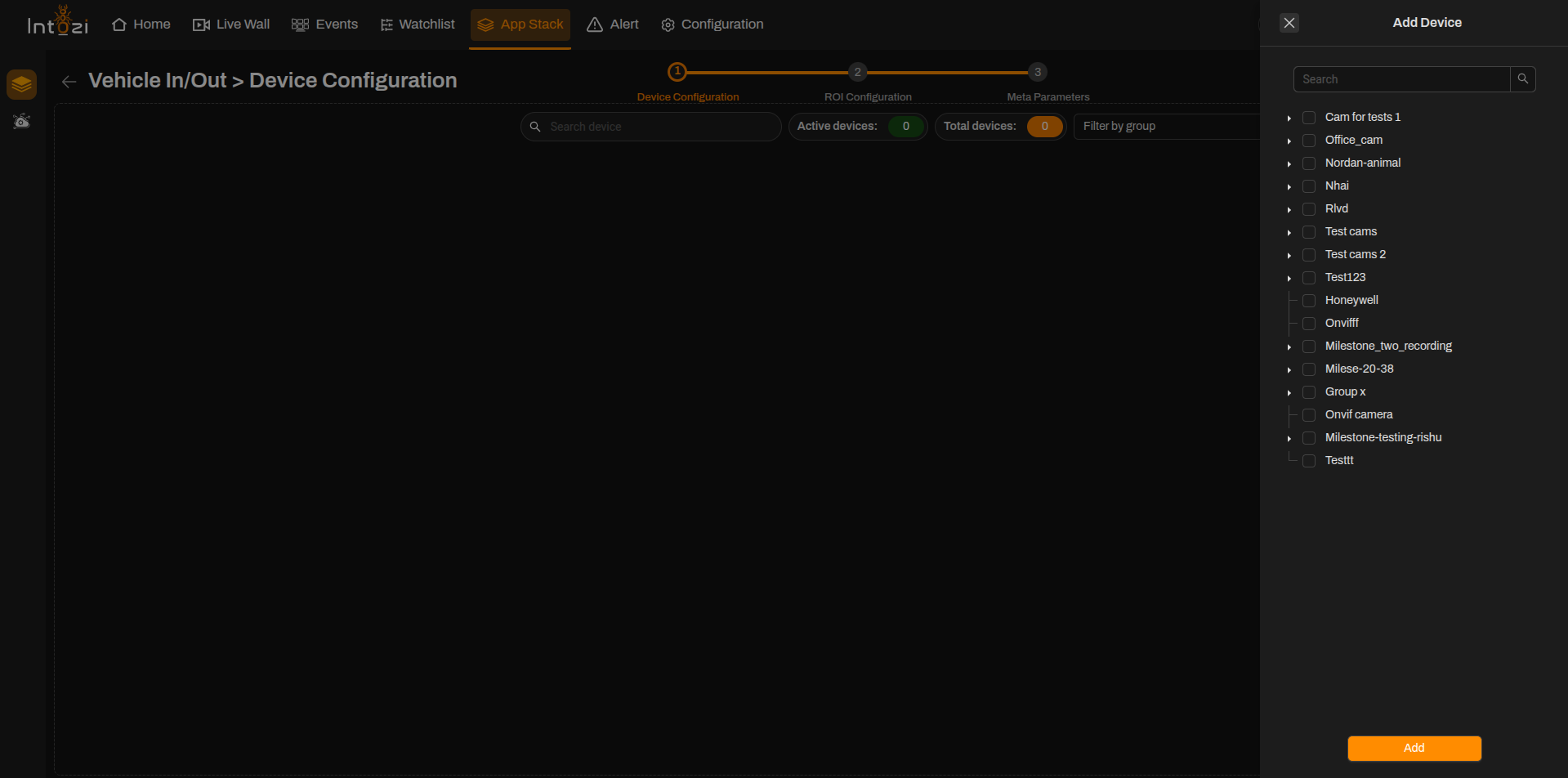
Task: Check the Rlvd checkbox
Action: tap(1309, 209)
